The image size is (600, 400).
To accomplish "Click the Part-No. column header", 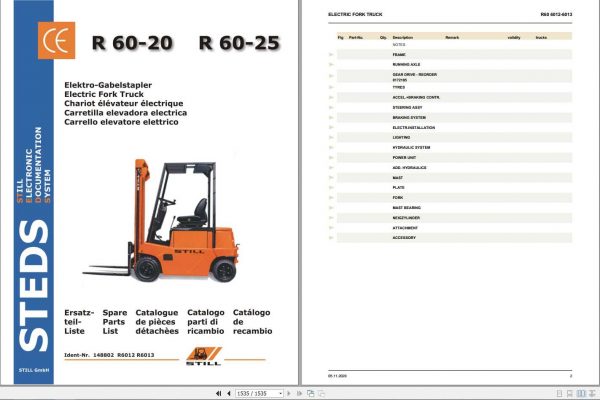I will (356, 38).
